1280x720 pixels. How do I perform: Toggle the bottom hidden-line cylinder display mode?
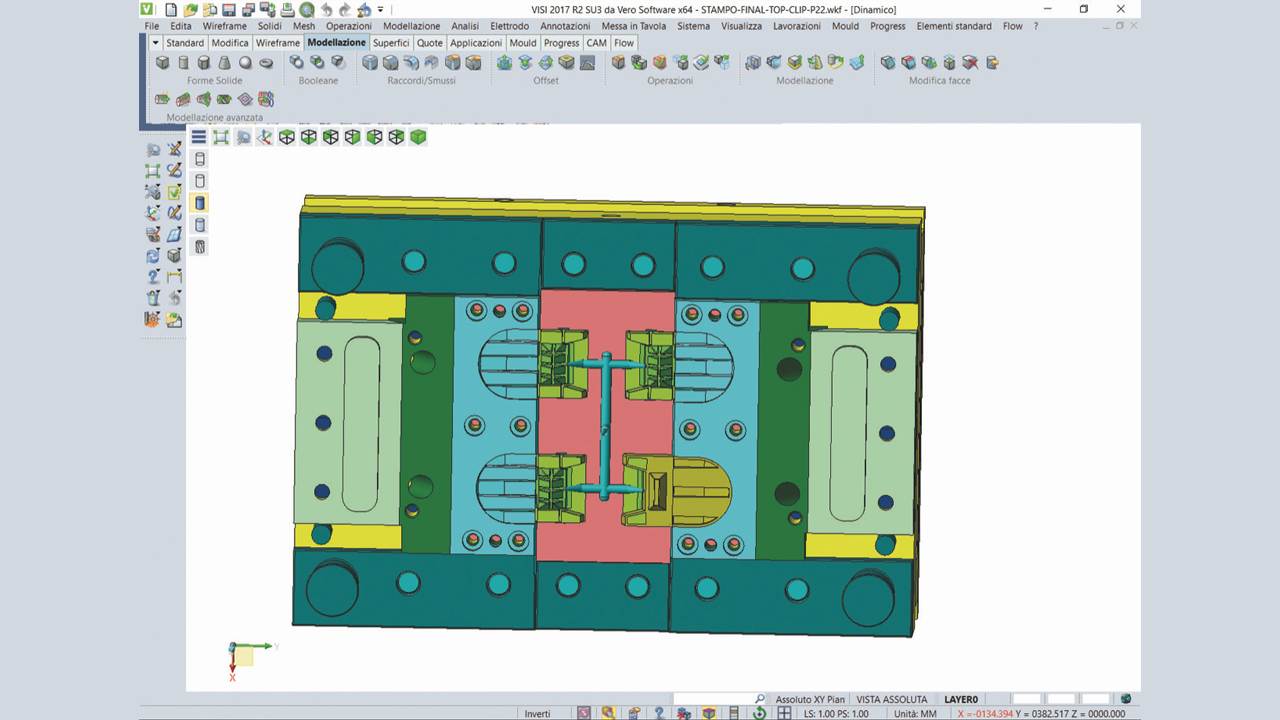(x=200, y=246)
